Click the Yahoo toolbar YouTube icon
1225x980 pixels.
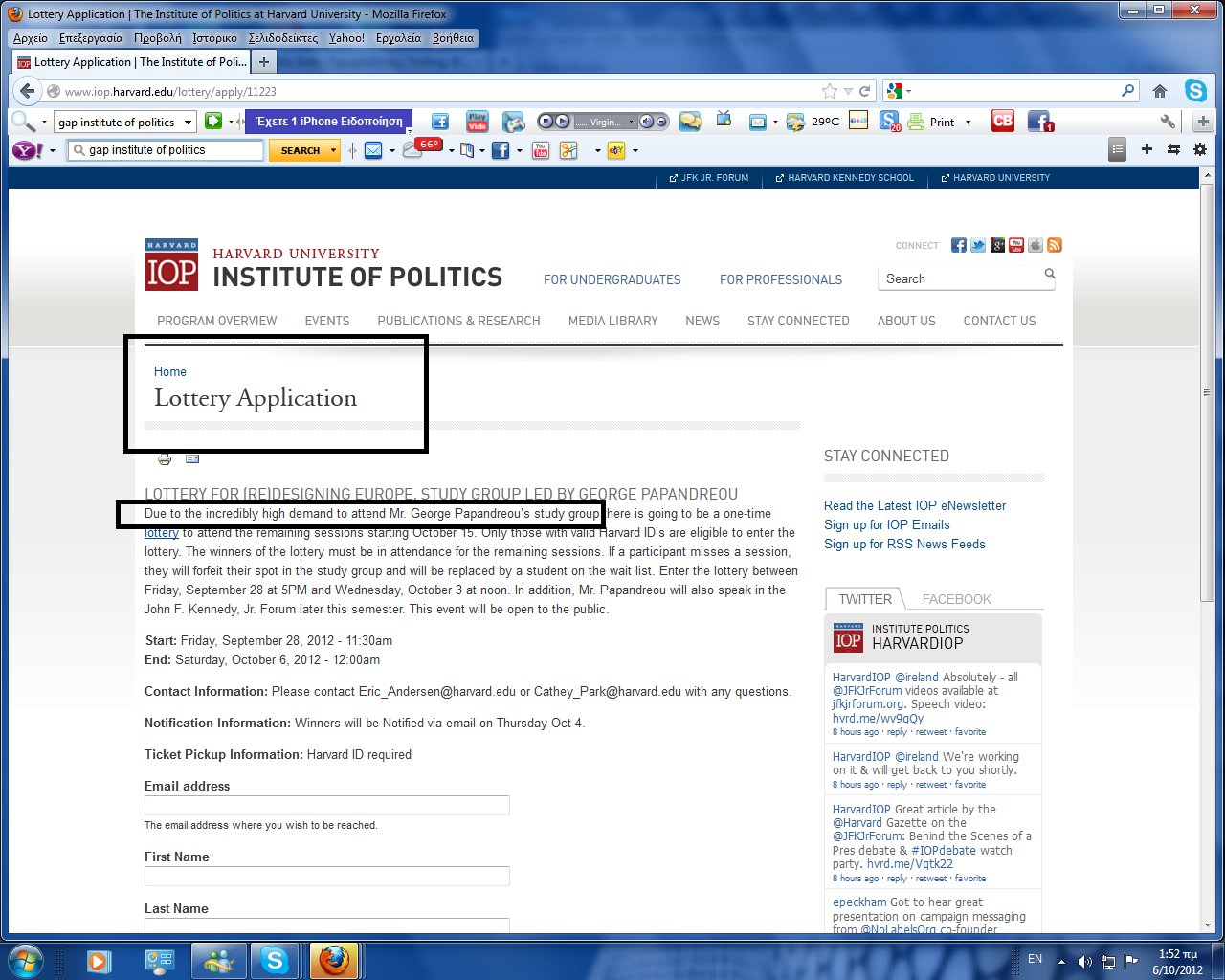541,150
